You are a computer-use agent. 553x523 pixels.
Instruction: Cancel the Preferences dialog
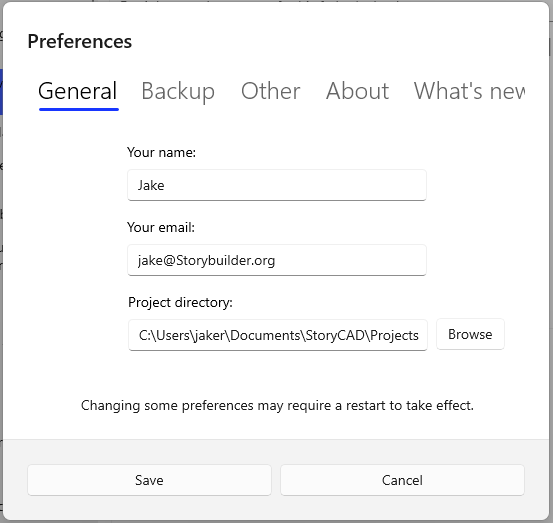click(402, 480)
